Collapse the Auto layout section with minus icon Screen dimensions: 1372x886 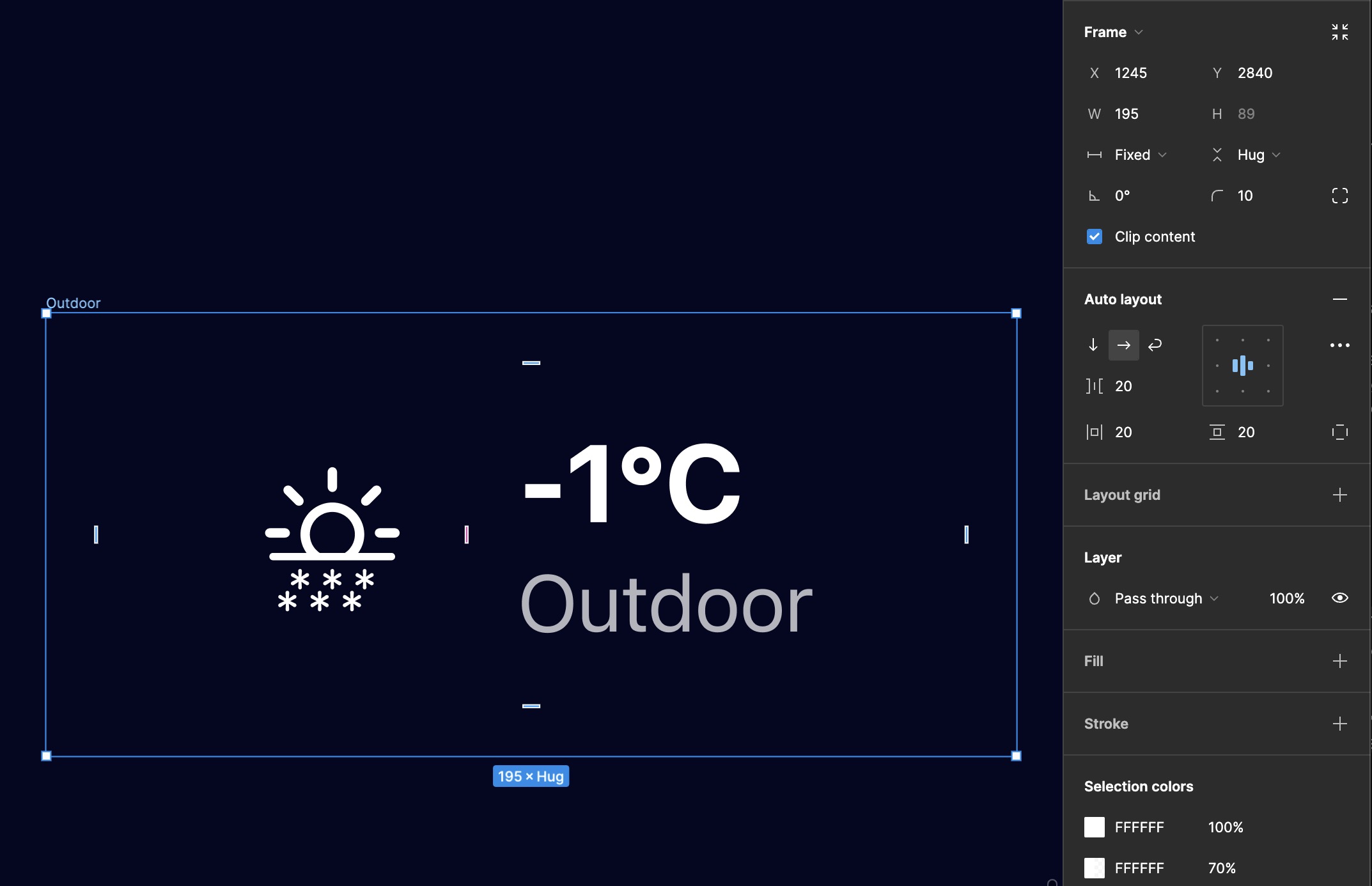[x=1341, y=299]
